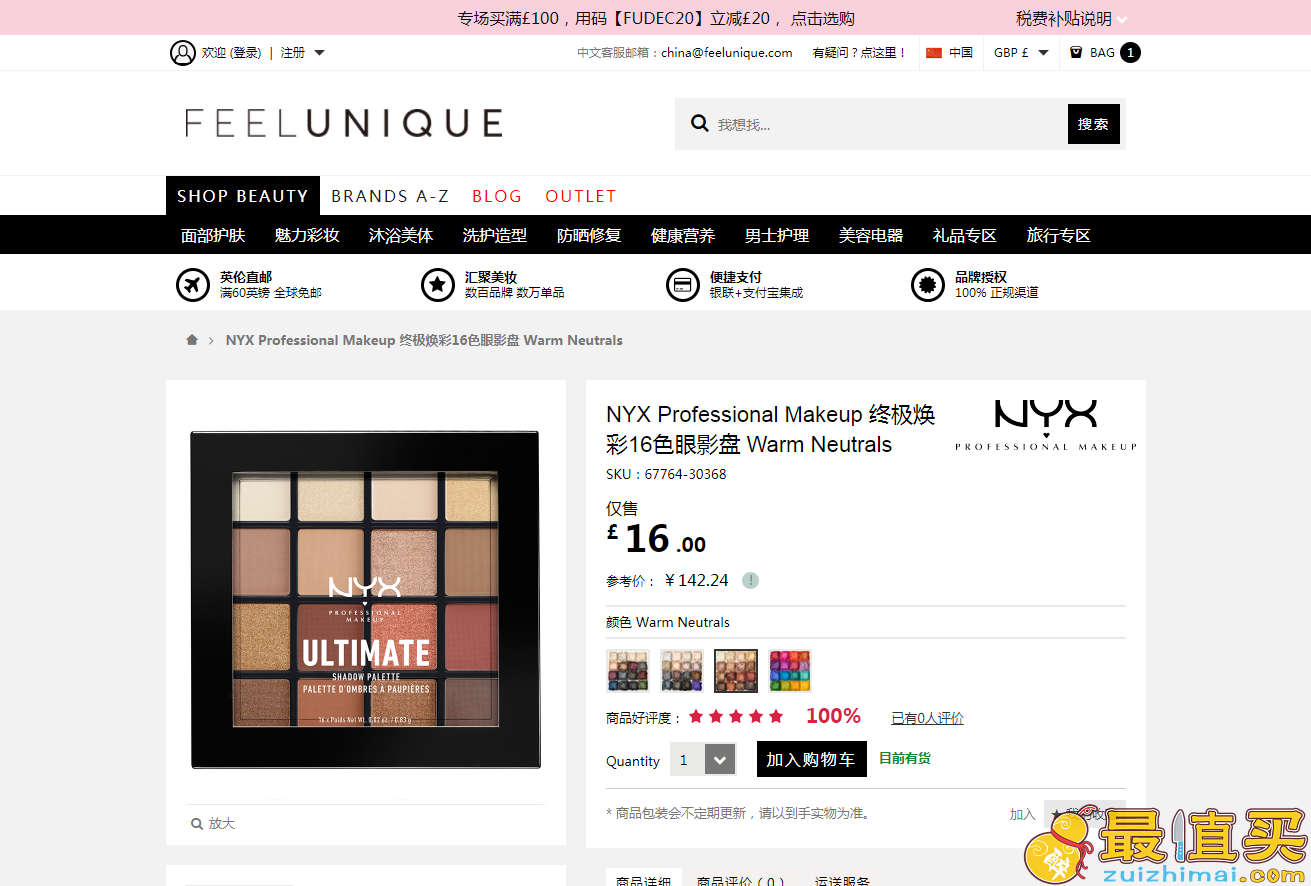Open the 洗护造型 menu
The width and height of the screenshot is (1311, 886).
[x=495, y=235]
